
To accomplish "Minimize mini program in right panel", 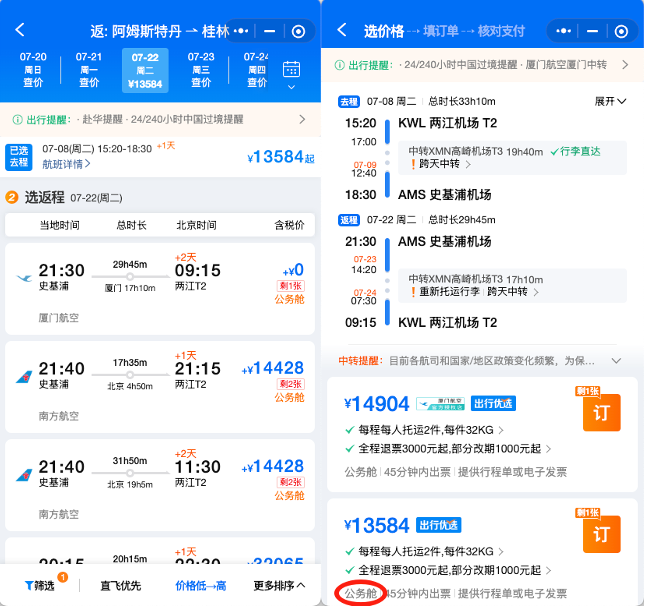I will click(592, 31).
